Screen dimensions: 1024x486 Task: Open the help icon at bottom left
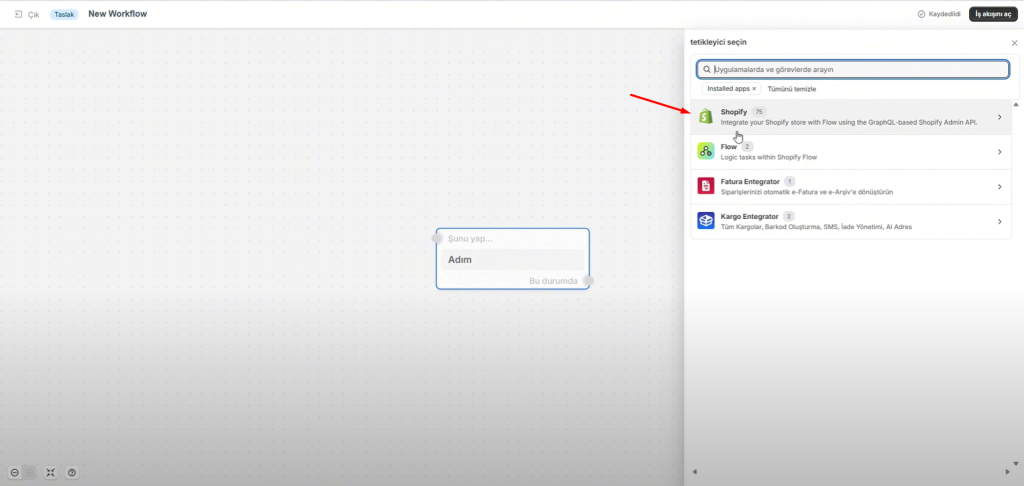[72, 472]
